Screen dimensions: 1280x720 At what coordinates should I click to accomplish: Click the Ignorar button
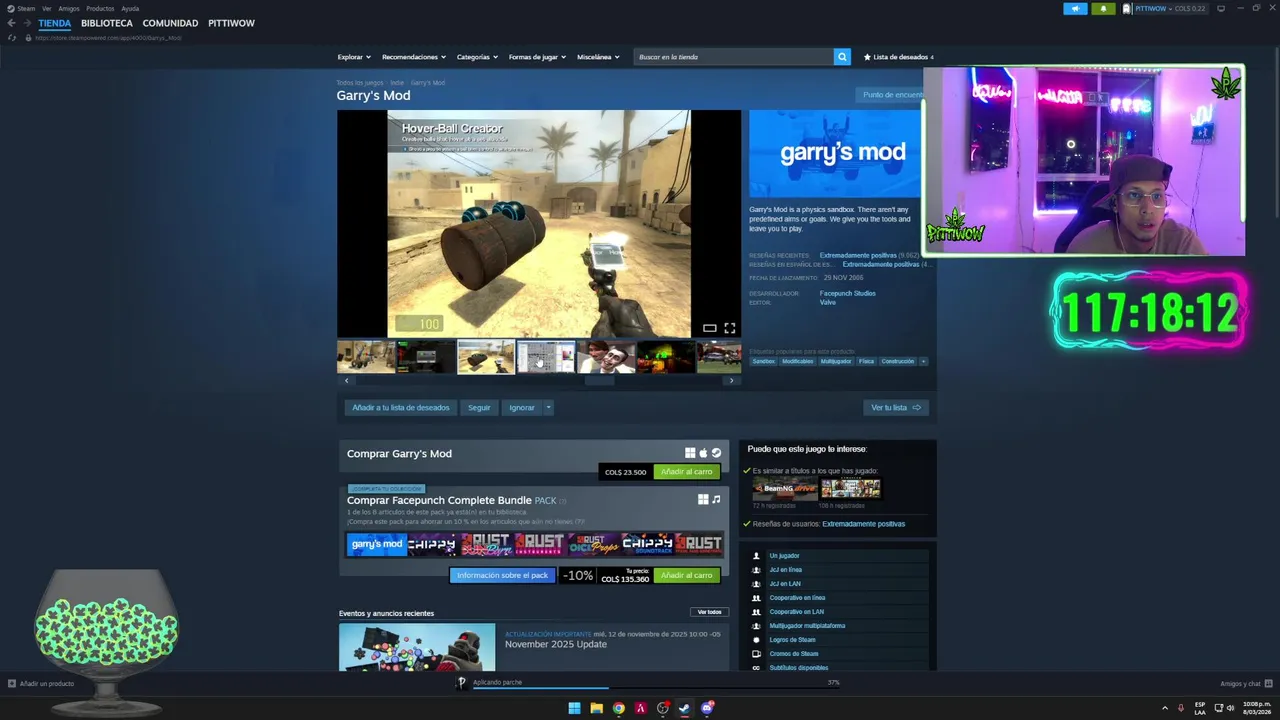point(522,407)
